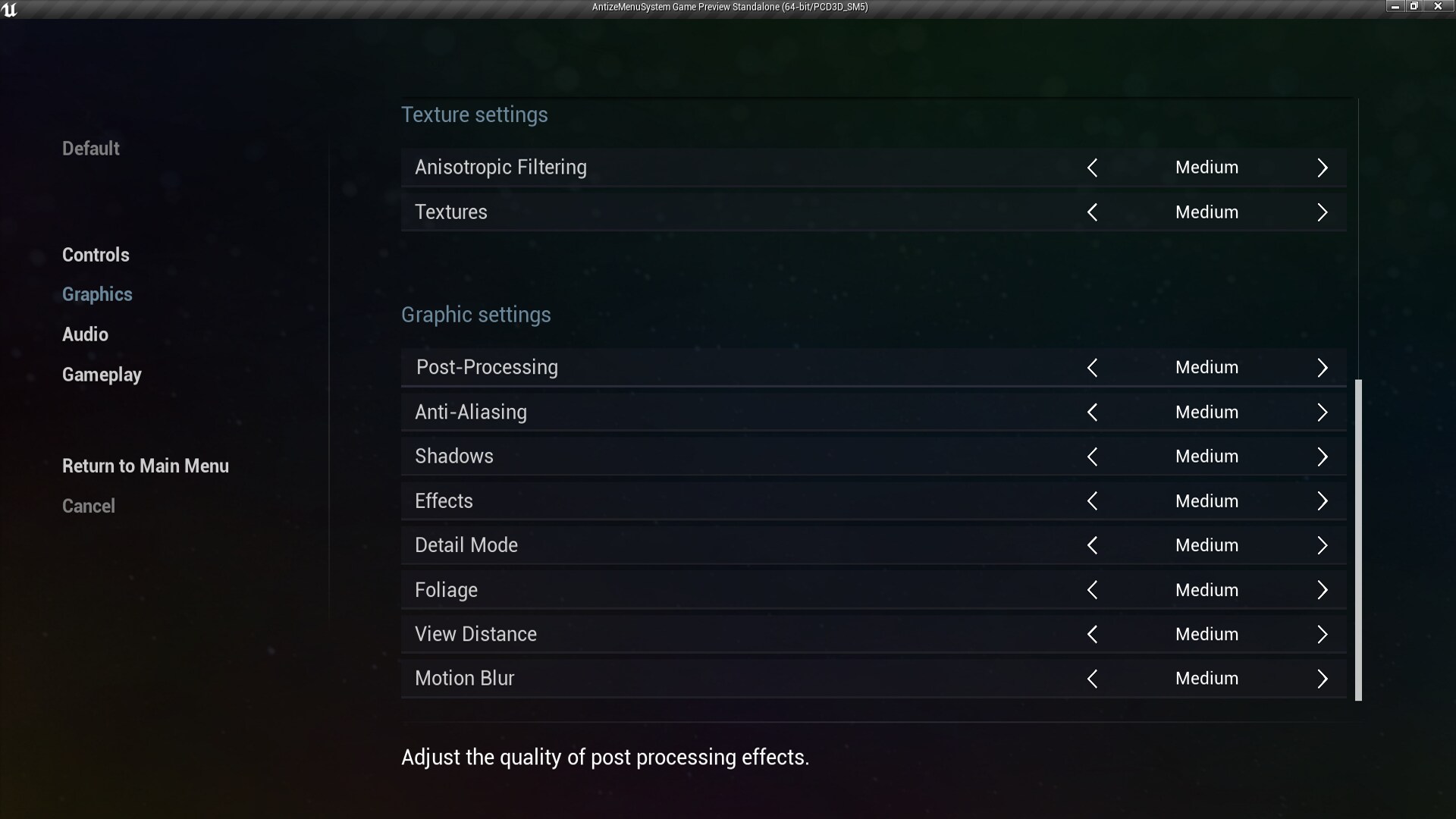Increase the Anisotropic Filtering quality
This screenshot has height=819, width=1456.
click(1323, 168)
